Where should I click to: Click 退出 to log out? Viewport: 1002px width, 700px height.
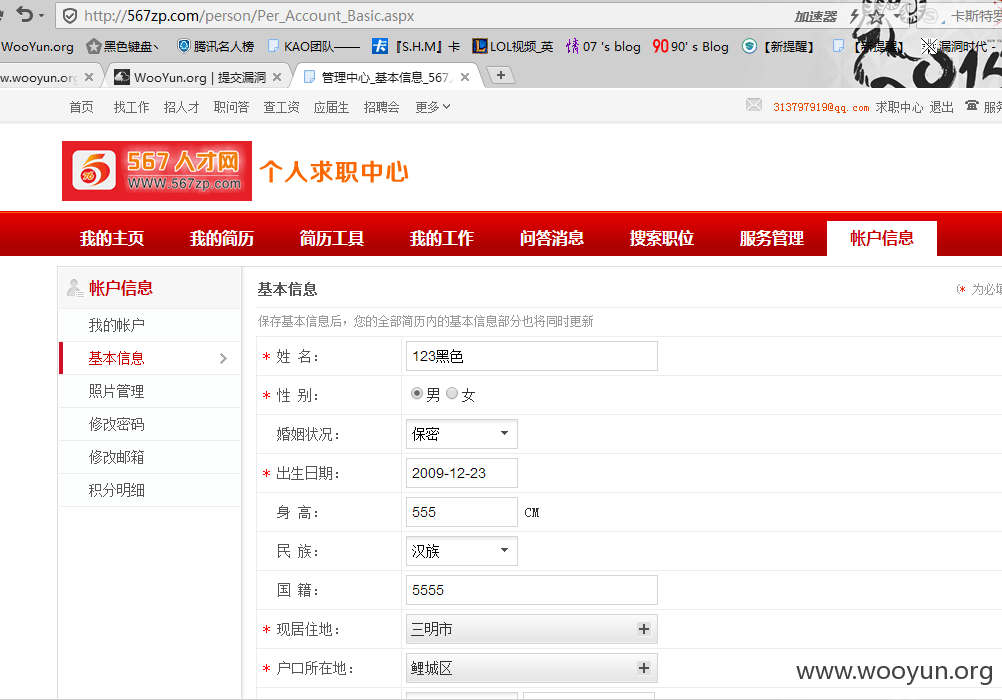tap(941, 107)
